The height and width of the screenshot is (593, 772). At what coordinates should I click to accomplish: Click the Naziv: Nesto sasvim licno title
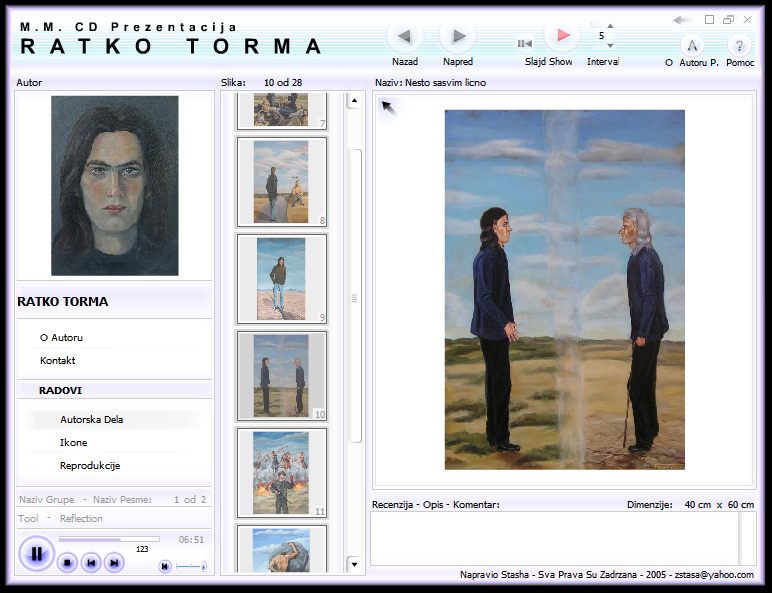430,83
